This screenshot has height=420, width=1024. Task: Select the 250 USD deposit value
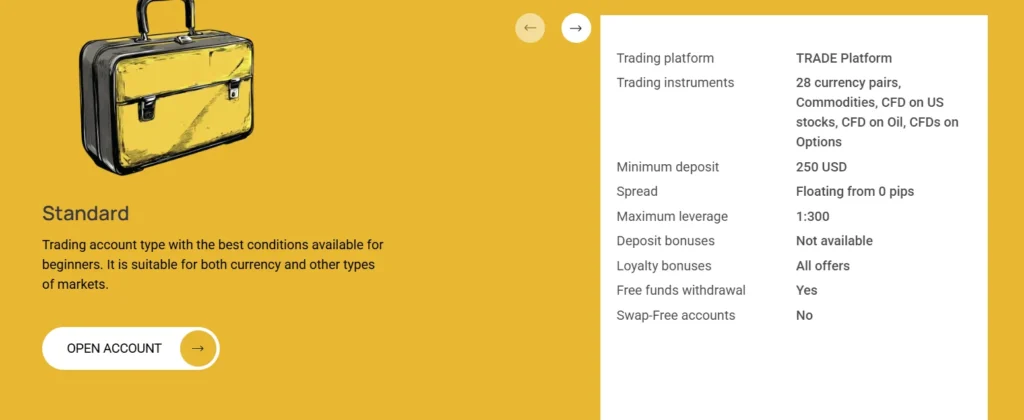(821, 167)
